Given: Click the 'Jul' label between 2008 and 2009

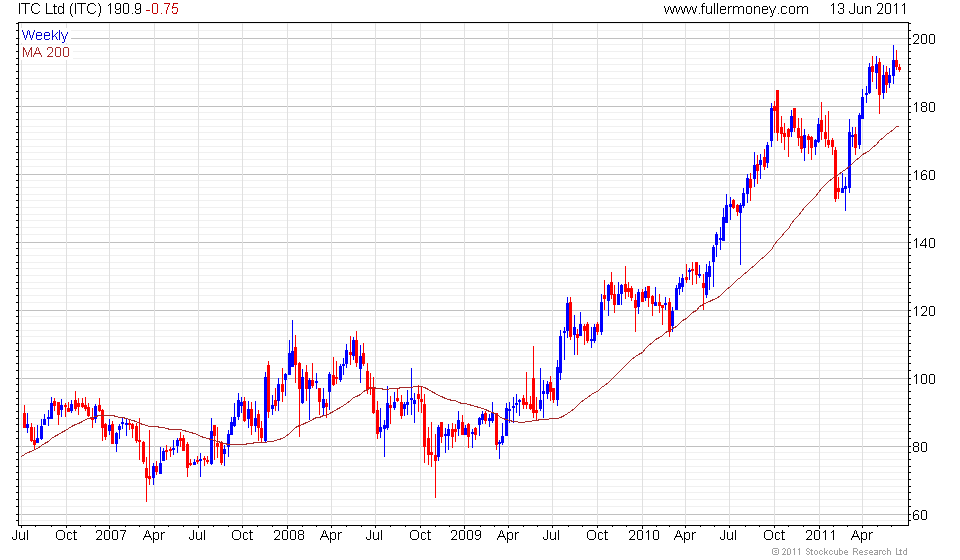Looking at the screenshot, I should [x=374, y=535].
